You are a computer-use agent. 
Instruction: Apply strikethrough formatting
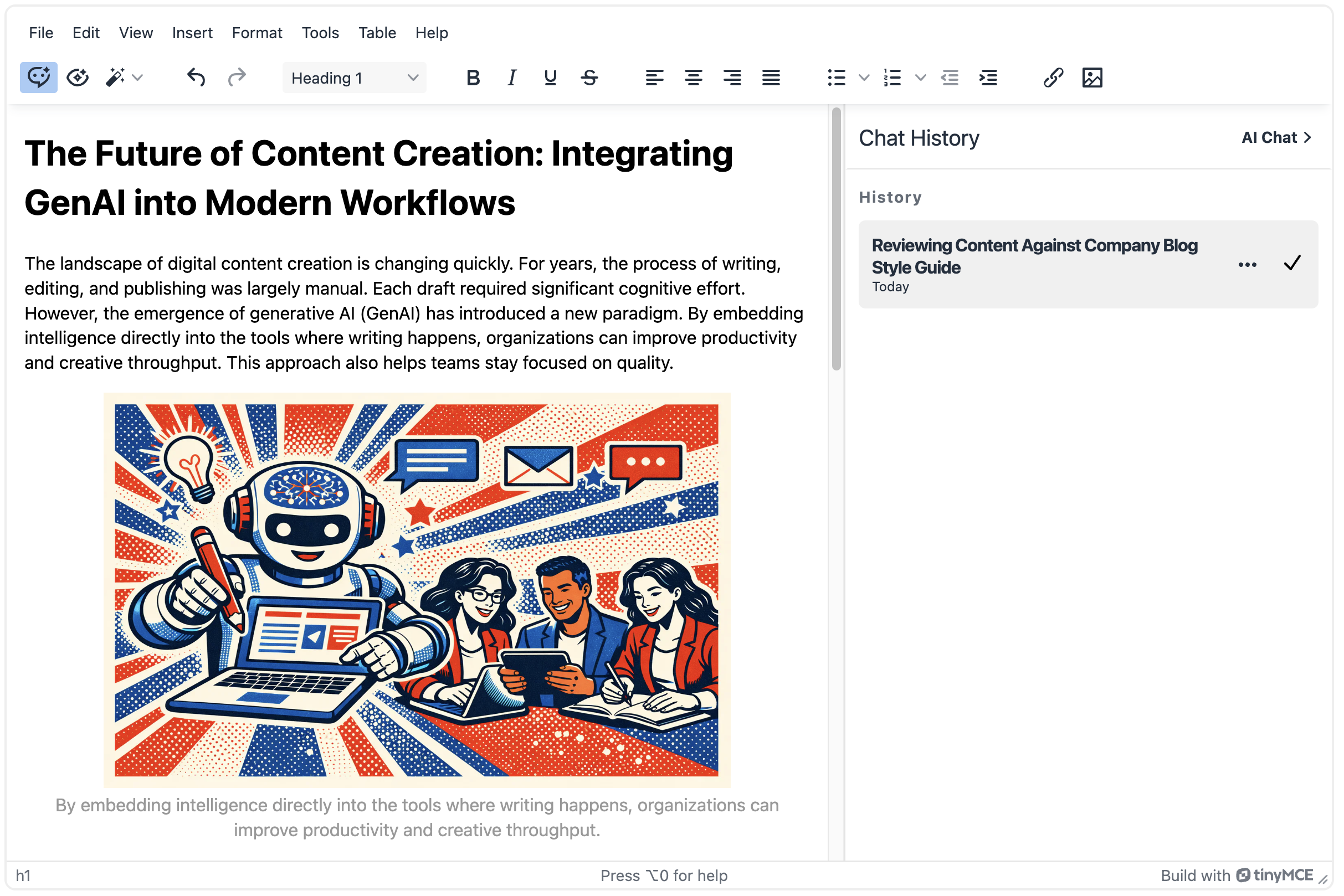point(590,78)
